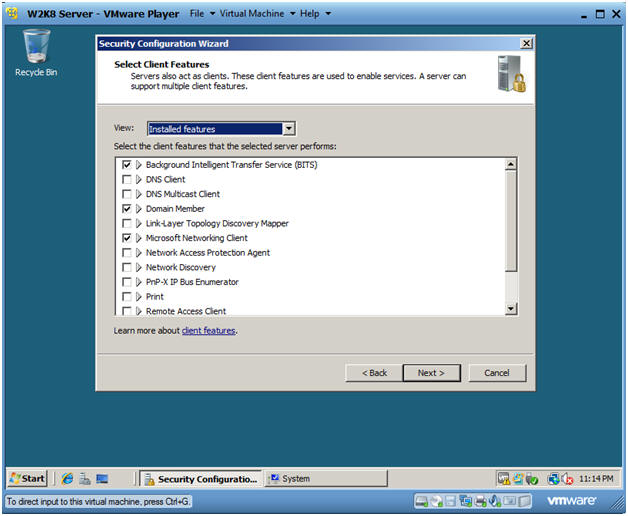Click the feature list scrollbar thumb
The image size is (628, 516).
point(511,221)
